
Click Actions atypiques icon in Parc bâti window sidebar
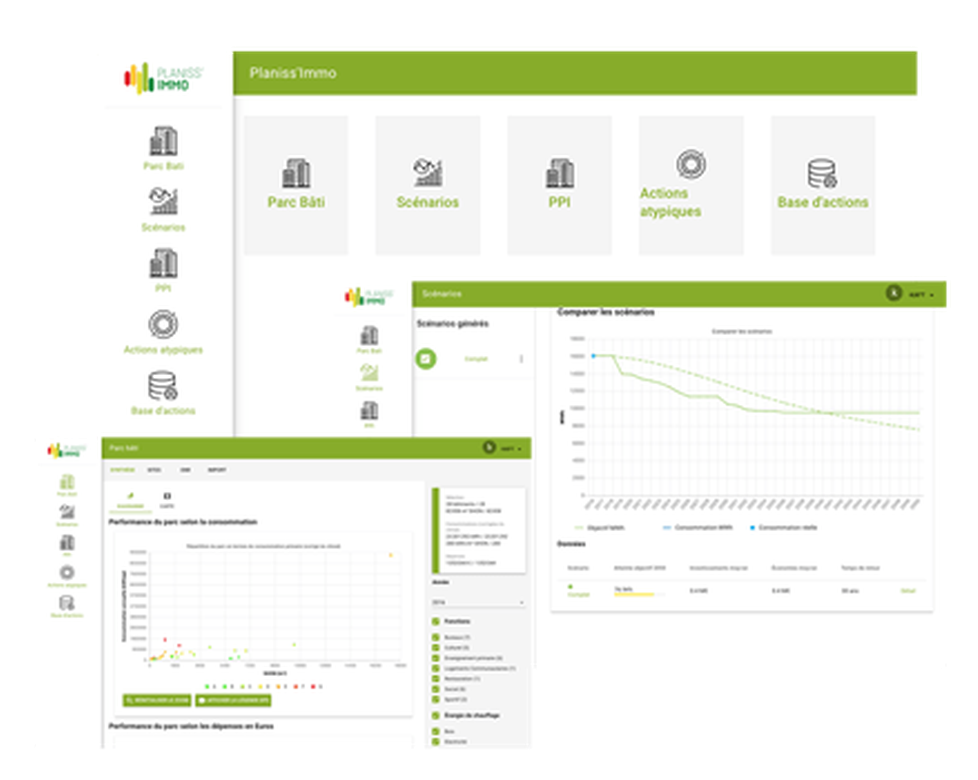pyautogui.click(x=67, y=572)
